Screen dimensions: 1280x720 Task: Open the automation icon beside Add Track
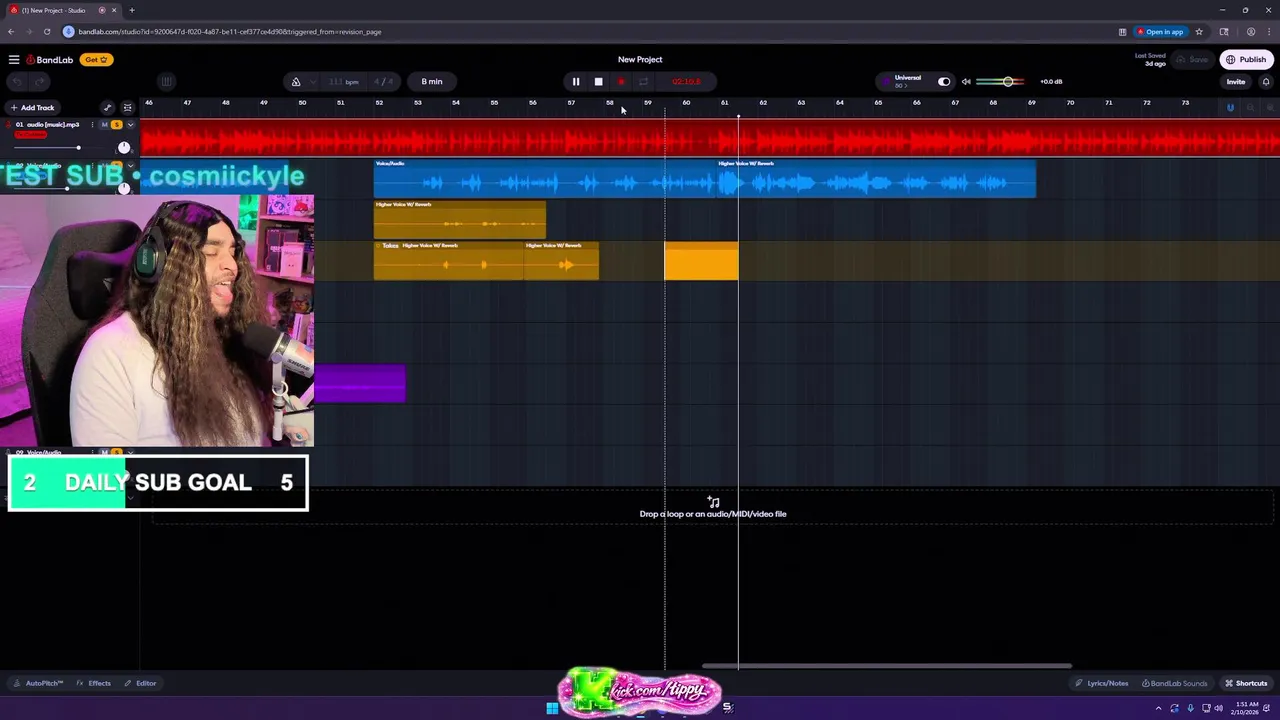(x=107, y=108)
